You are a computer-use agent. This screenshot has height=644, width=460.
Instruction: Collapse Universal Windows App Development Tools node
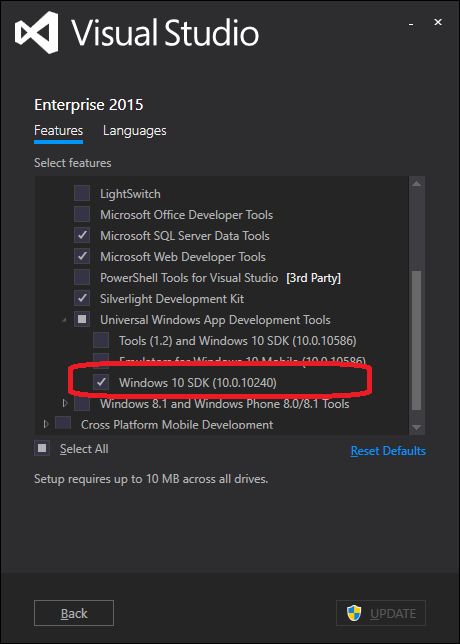(64, 320)
